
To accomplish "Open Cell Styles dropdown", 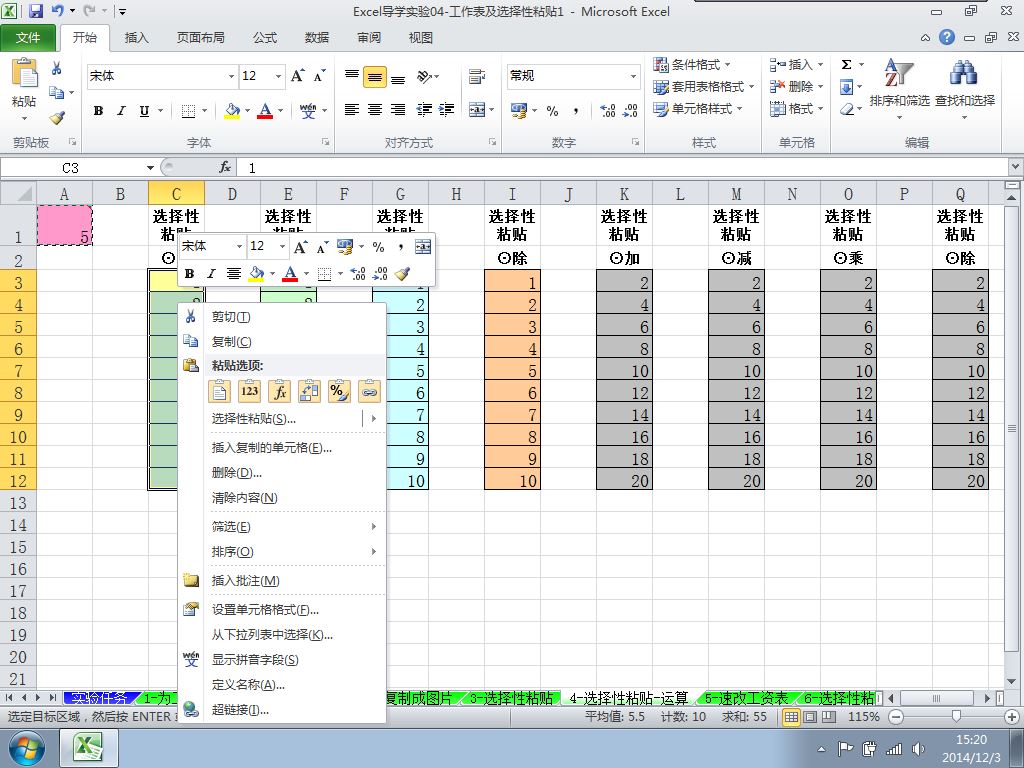I will pyautogui.click(x=698, y=108).
